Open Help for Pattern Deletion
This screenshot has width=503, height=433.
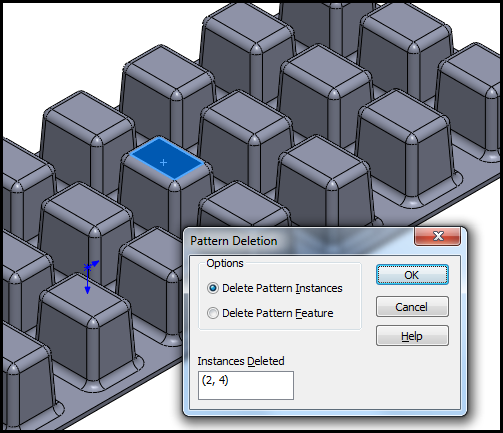tap(412, 336)
